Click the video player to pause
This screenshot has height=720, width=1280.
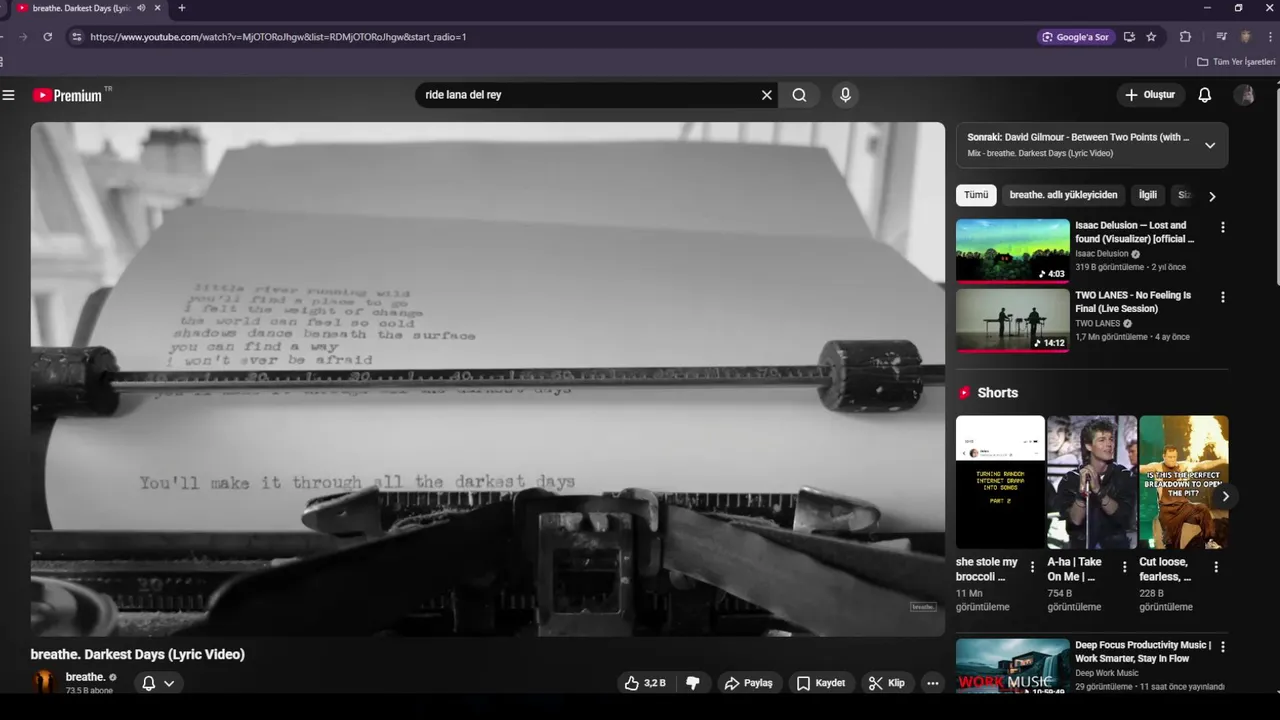tap(487, 379)
